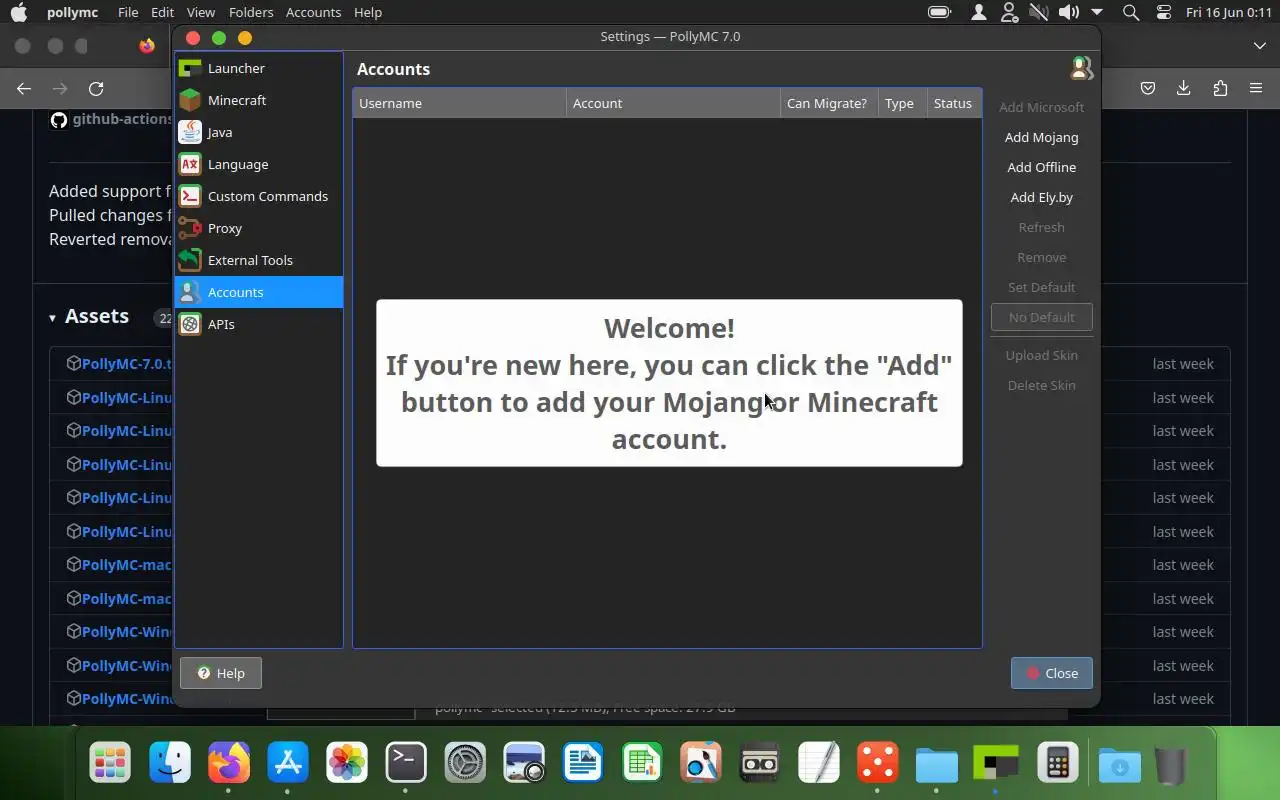Add a Mojang account

coord(1041,137)
